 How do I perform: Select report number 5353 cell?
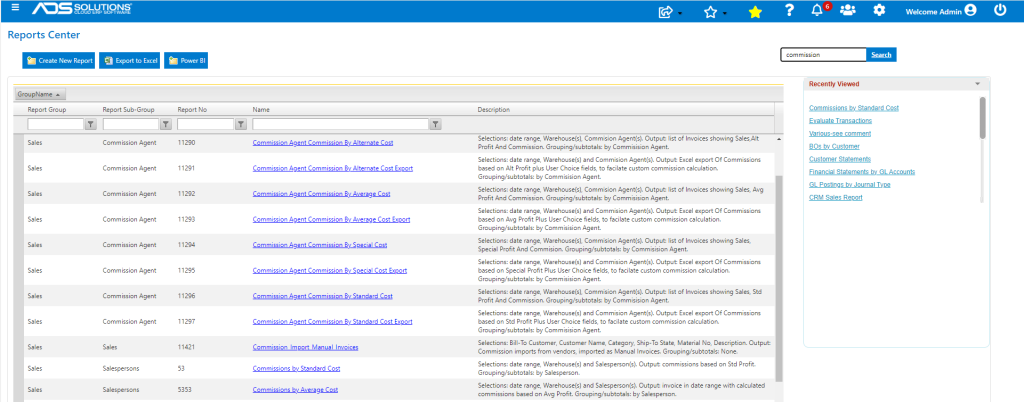(184, 390)
